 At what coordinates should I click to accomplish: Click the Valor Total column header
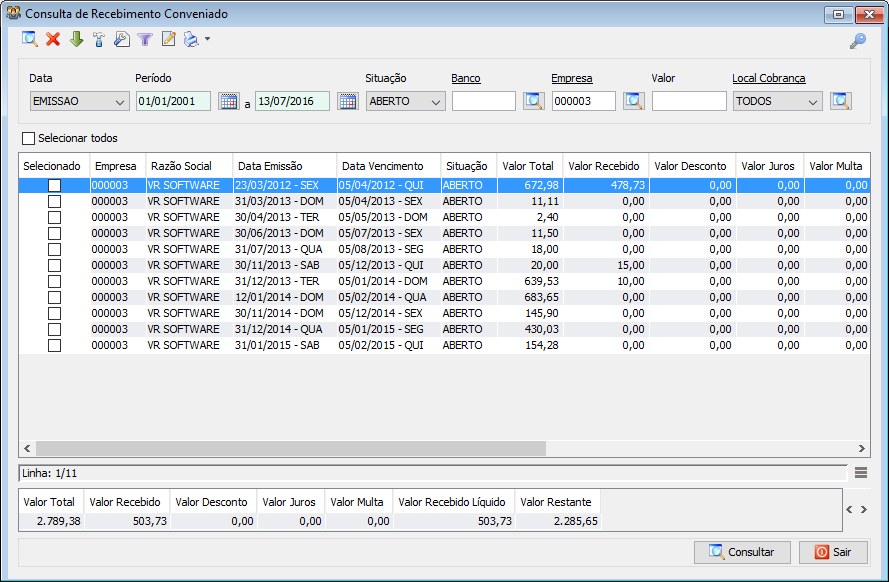point(527,166)
